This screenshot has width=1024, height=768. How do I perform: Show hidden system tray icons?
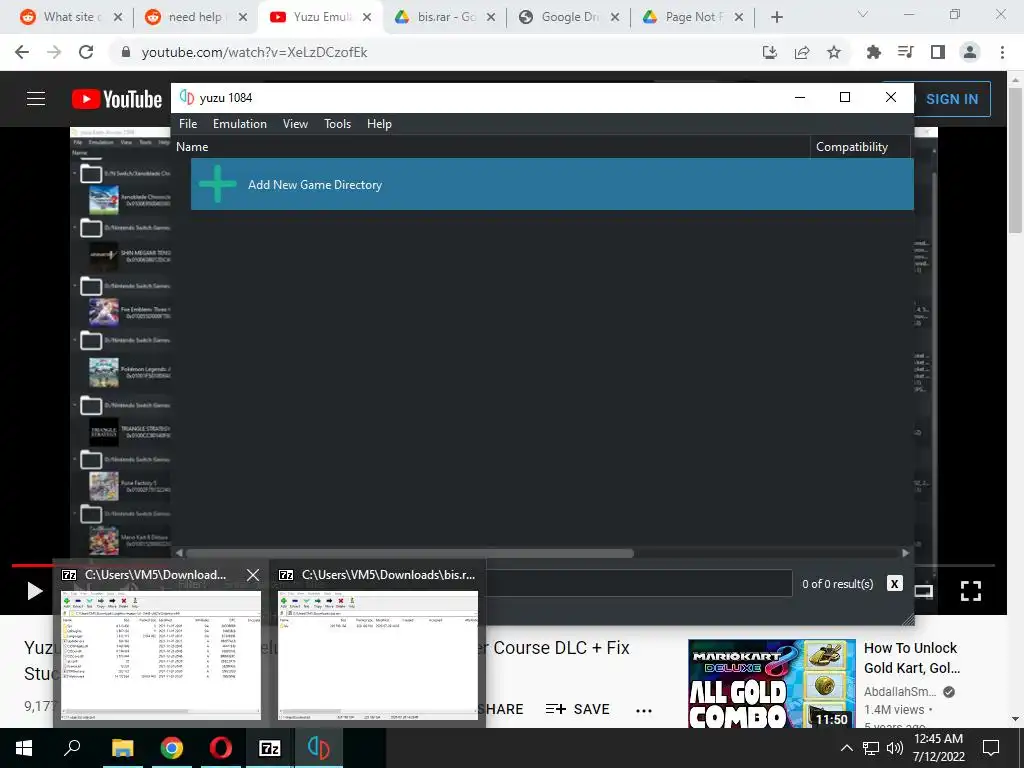[846, 748]
